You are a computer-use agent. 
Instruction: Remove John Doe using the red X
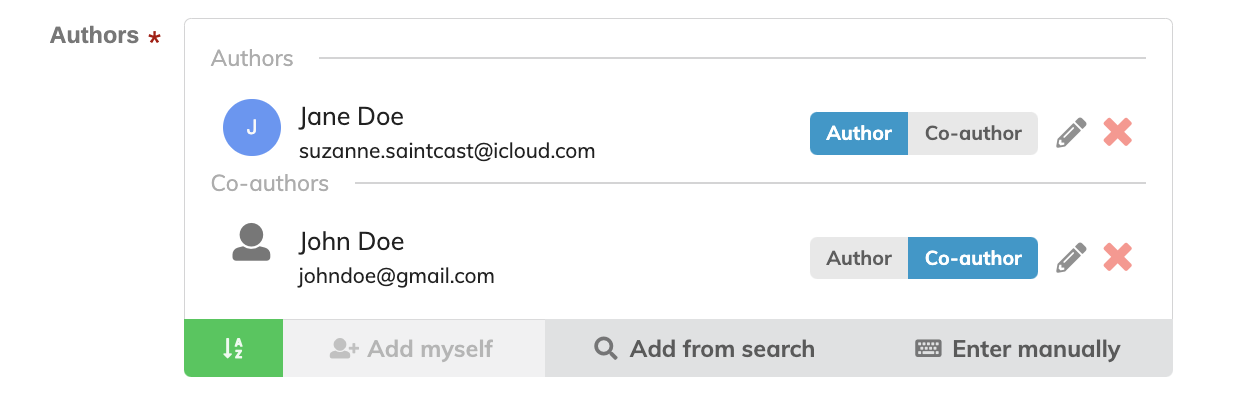click(x=1118, y=258)
